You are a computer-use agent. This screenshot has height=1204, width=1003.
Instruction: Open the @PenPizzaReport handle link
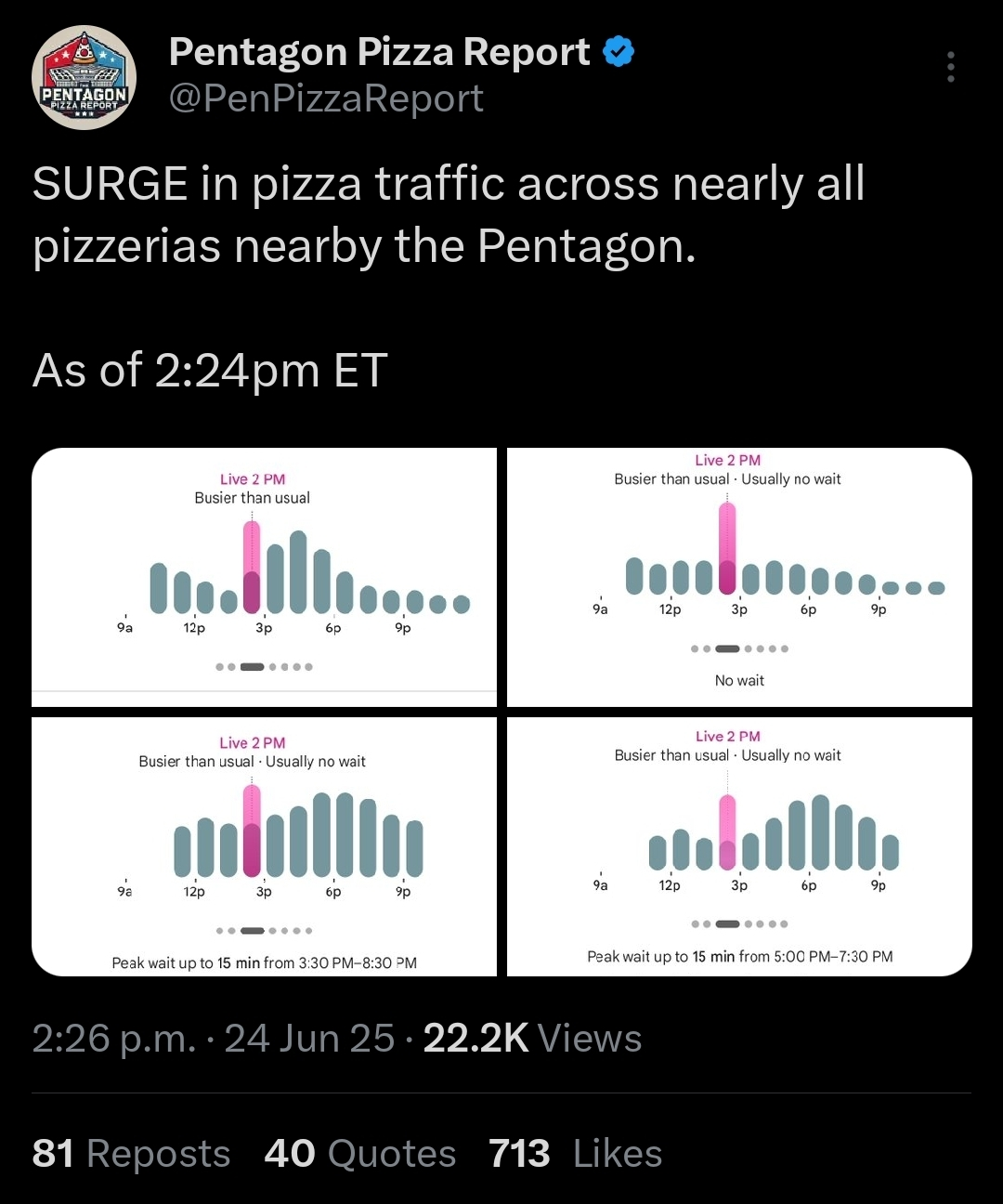(326, 98)
